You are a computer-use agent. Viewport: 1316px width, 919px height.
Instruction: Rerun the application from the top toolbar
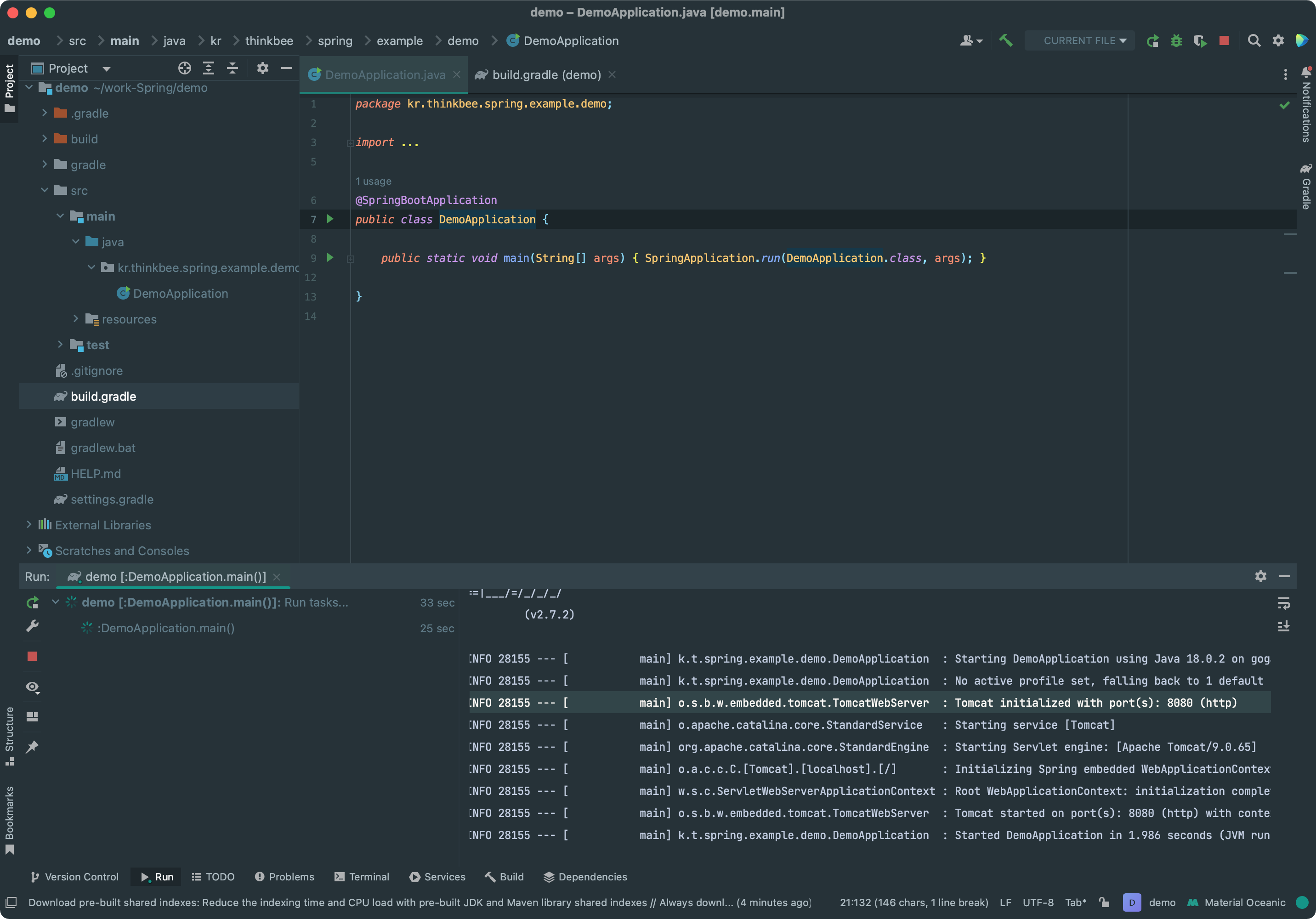tap(1152, 41)
